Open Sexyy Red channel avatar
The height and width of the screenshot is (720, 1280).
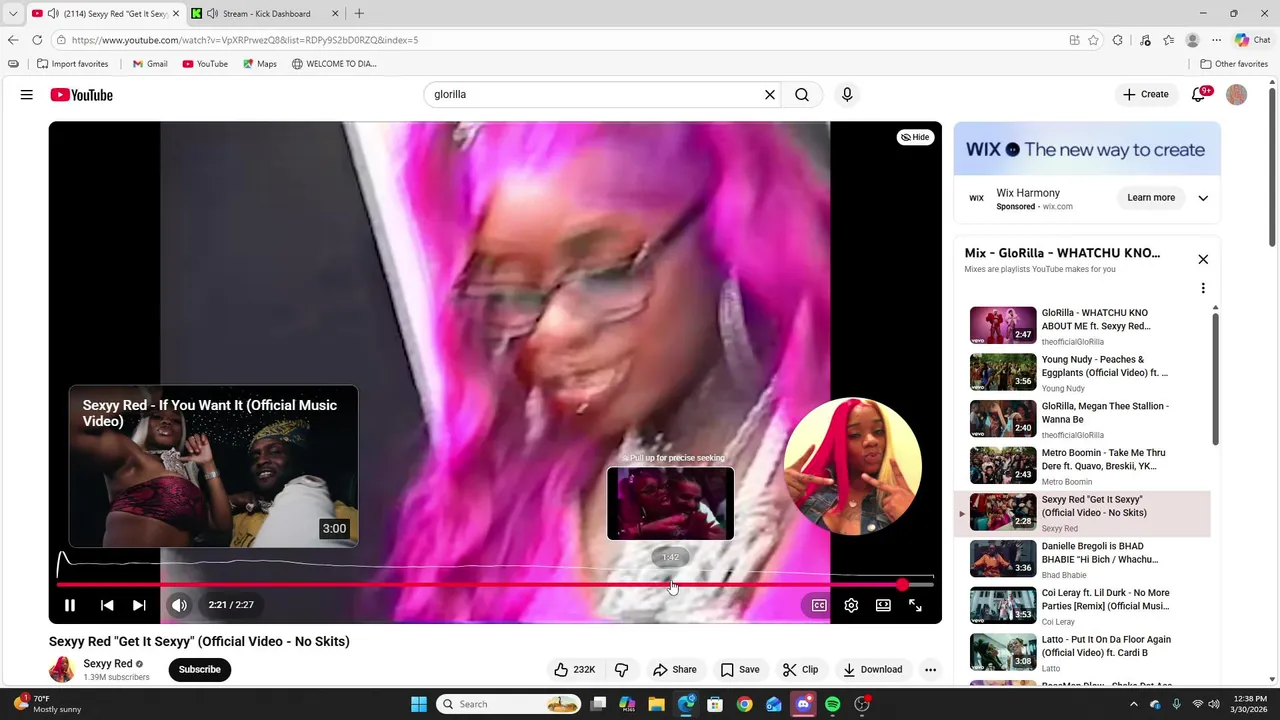pyautogui.click(x=62, y=669)
